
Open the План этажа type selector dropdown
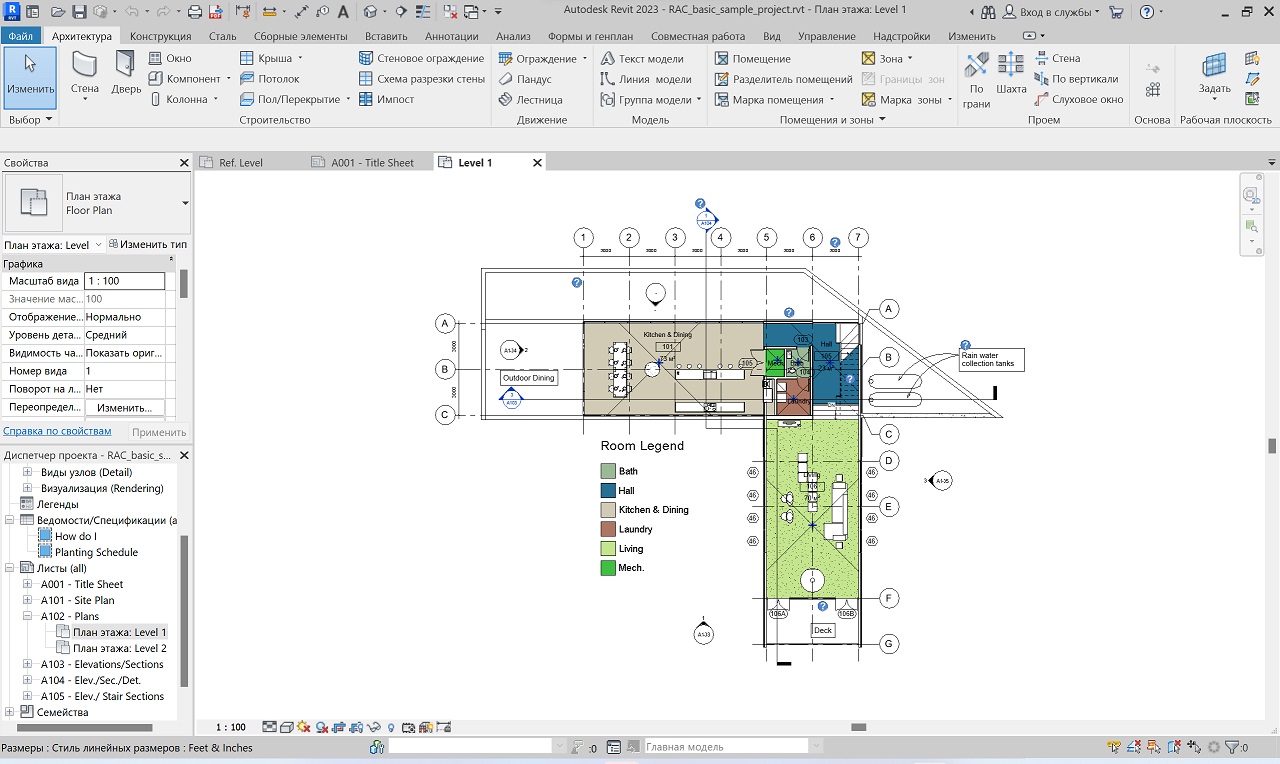pyautogui.click(x=185, y=203)
